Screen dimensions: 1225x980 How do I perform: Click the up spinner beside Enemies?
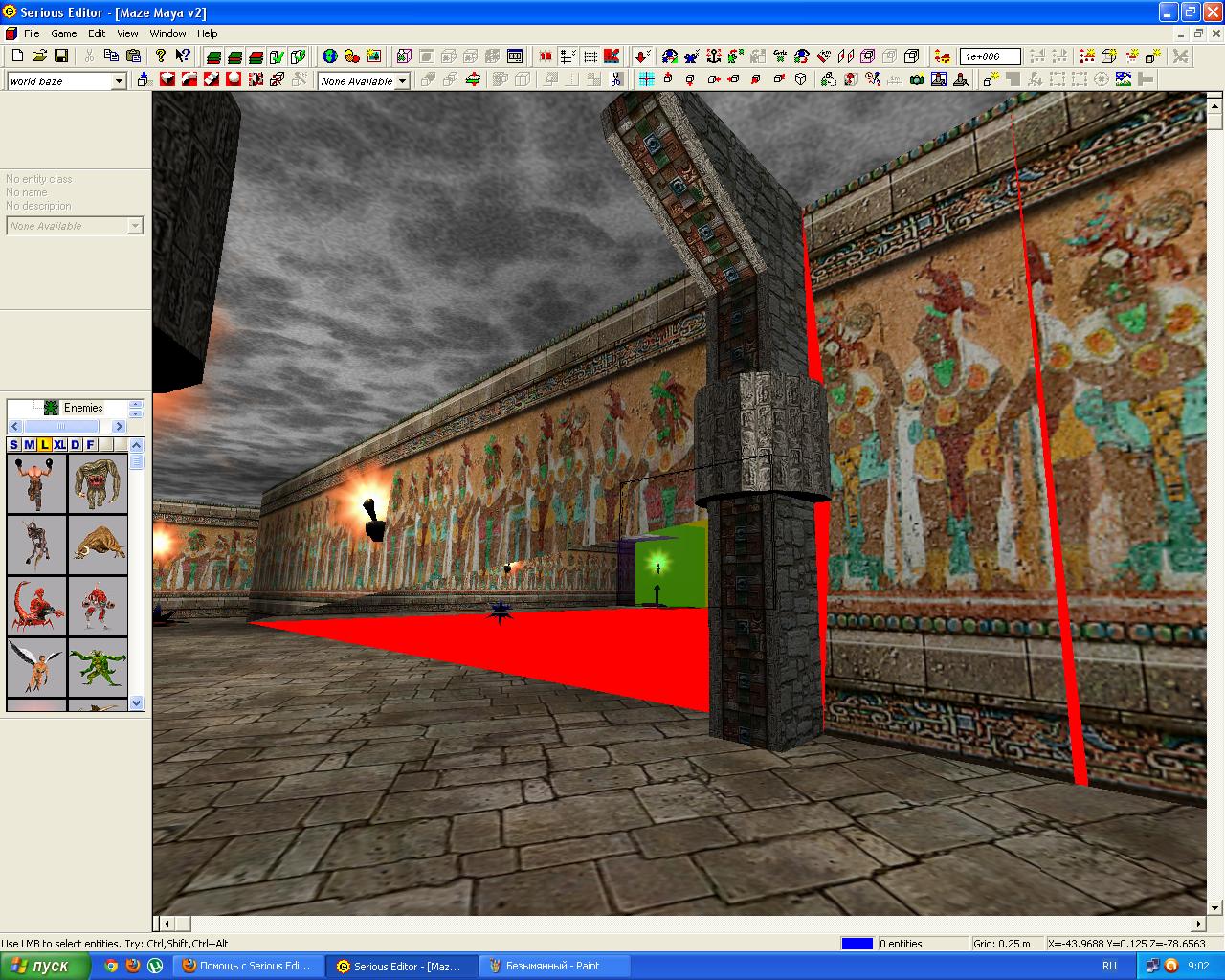click(x=135, y=404)
